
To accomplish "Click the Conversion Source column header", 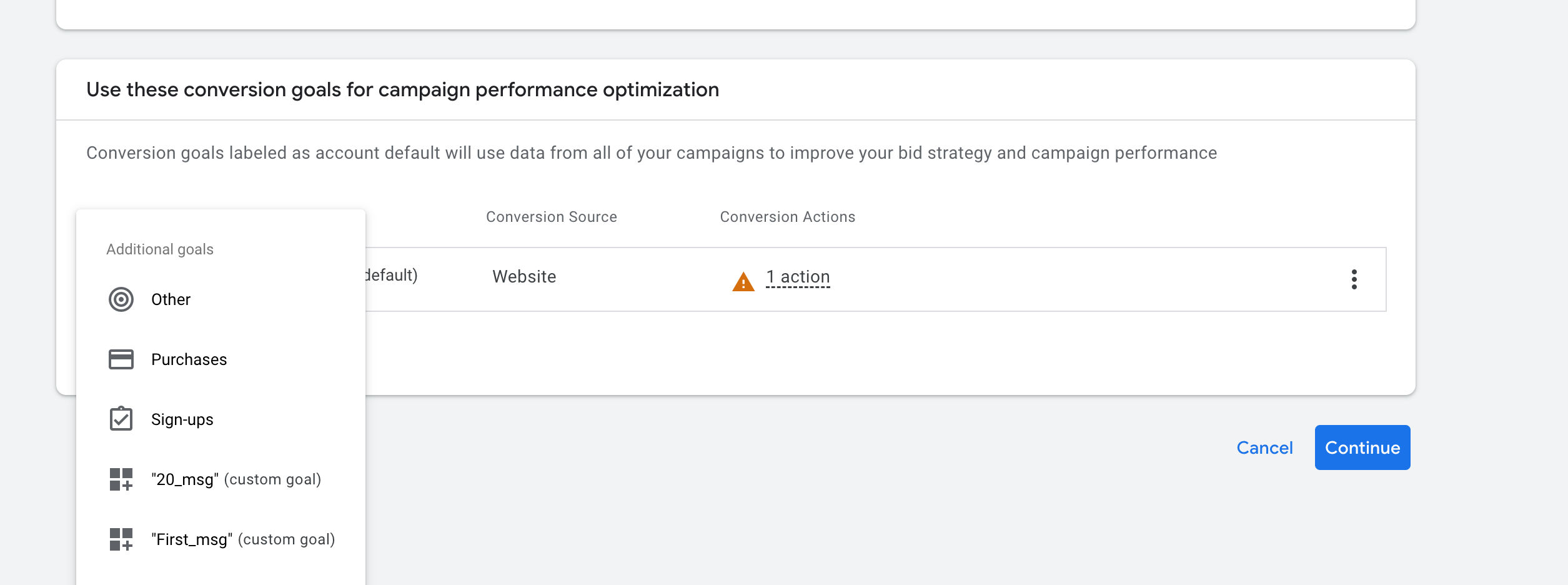I will coord(551,217).
